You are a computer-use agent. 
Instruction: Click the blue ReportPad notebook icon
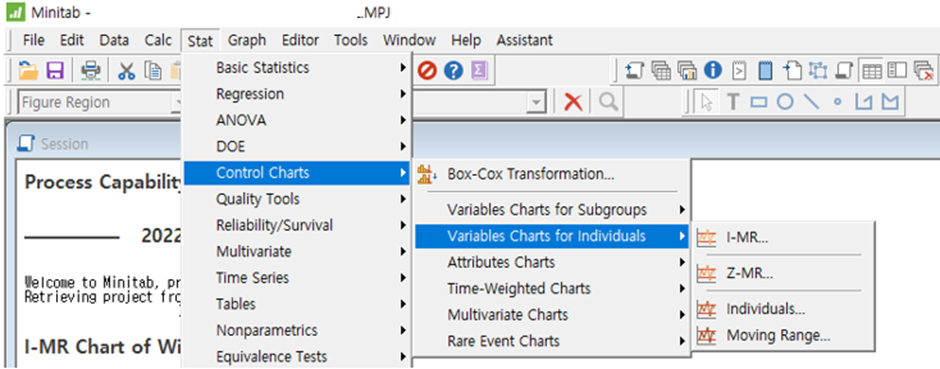766,71
